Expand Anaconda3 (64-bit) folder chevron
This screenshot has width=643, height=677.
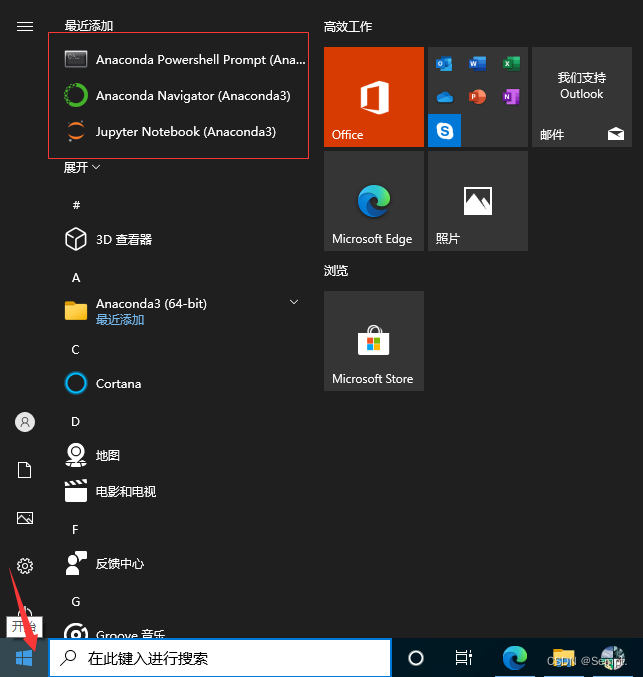(294, 302)
